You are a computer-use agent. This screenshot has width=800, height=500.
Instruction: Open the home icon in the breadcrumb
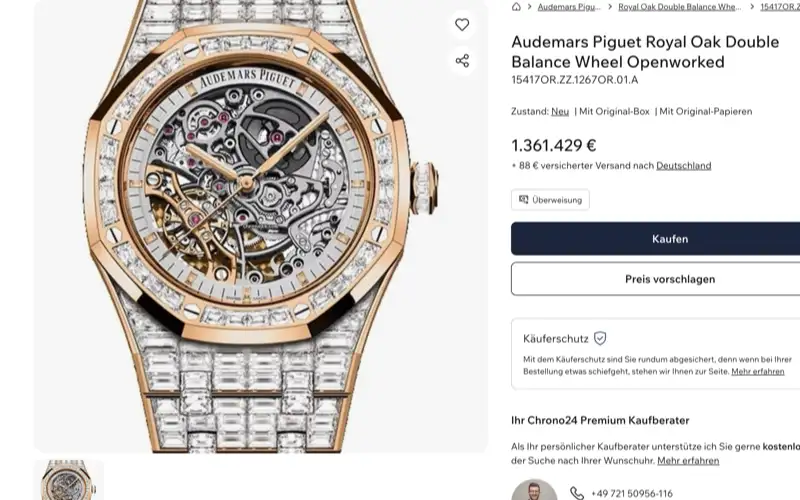(516, 7)
